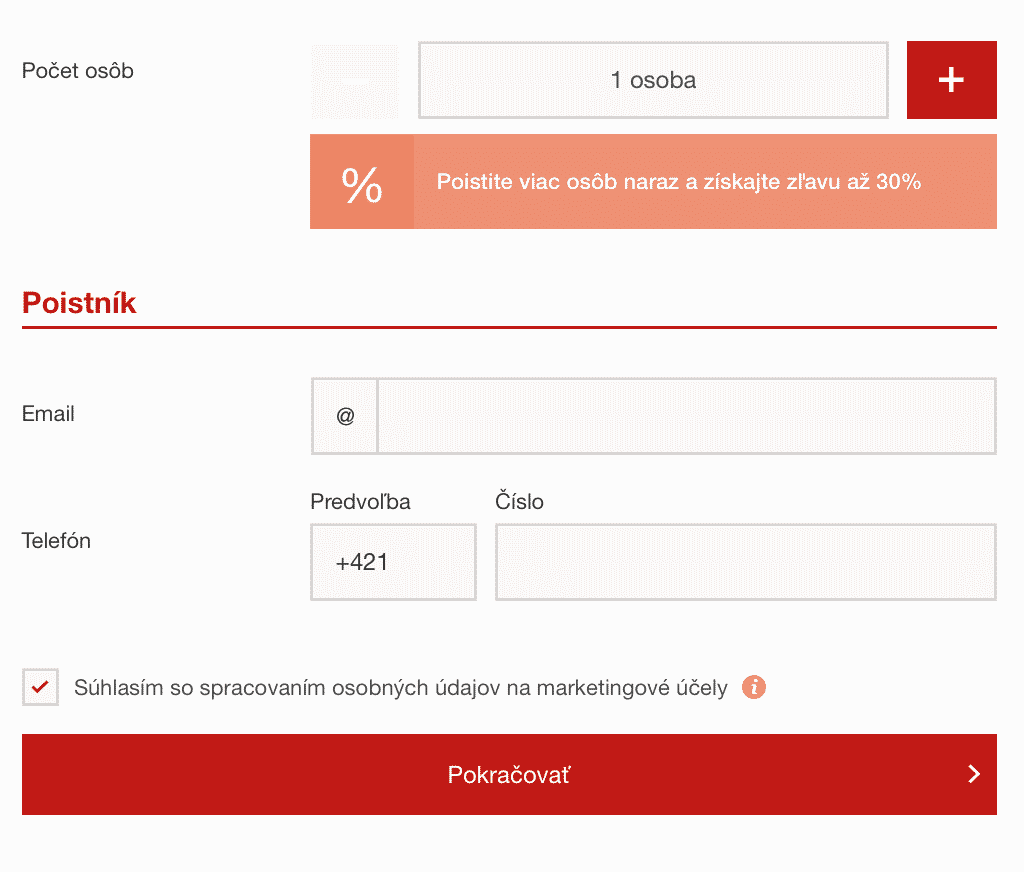This screenshot has height=872, width=1024.
Task: Click the Predvoľba label
Action: point(360,502)
